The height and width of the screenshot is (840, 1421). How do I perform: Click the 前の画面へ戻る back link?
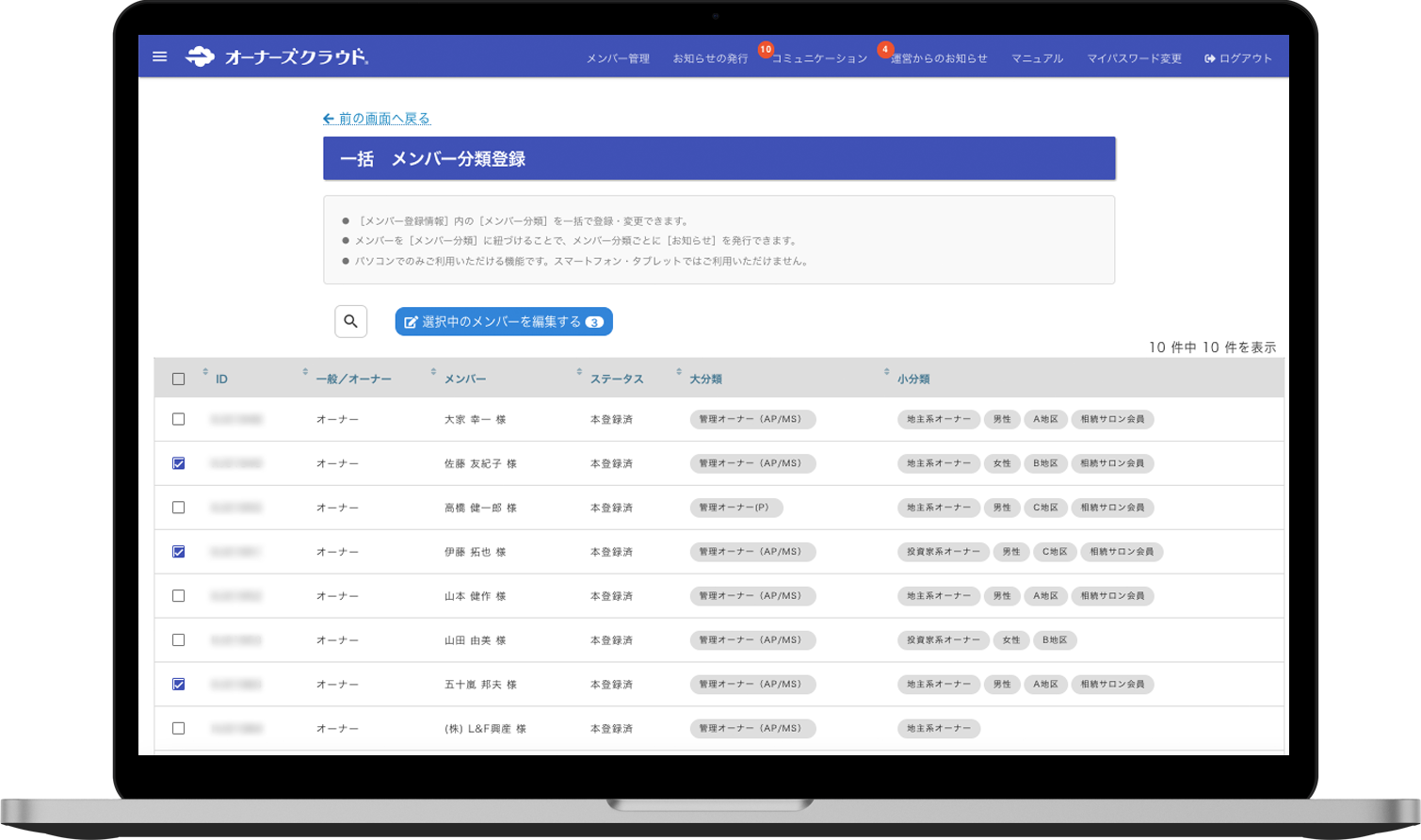[x=376, y=118]
